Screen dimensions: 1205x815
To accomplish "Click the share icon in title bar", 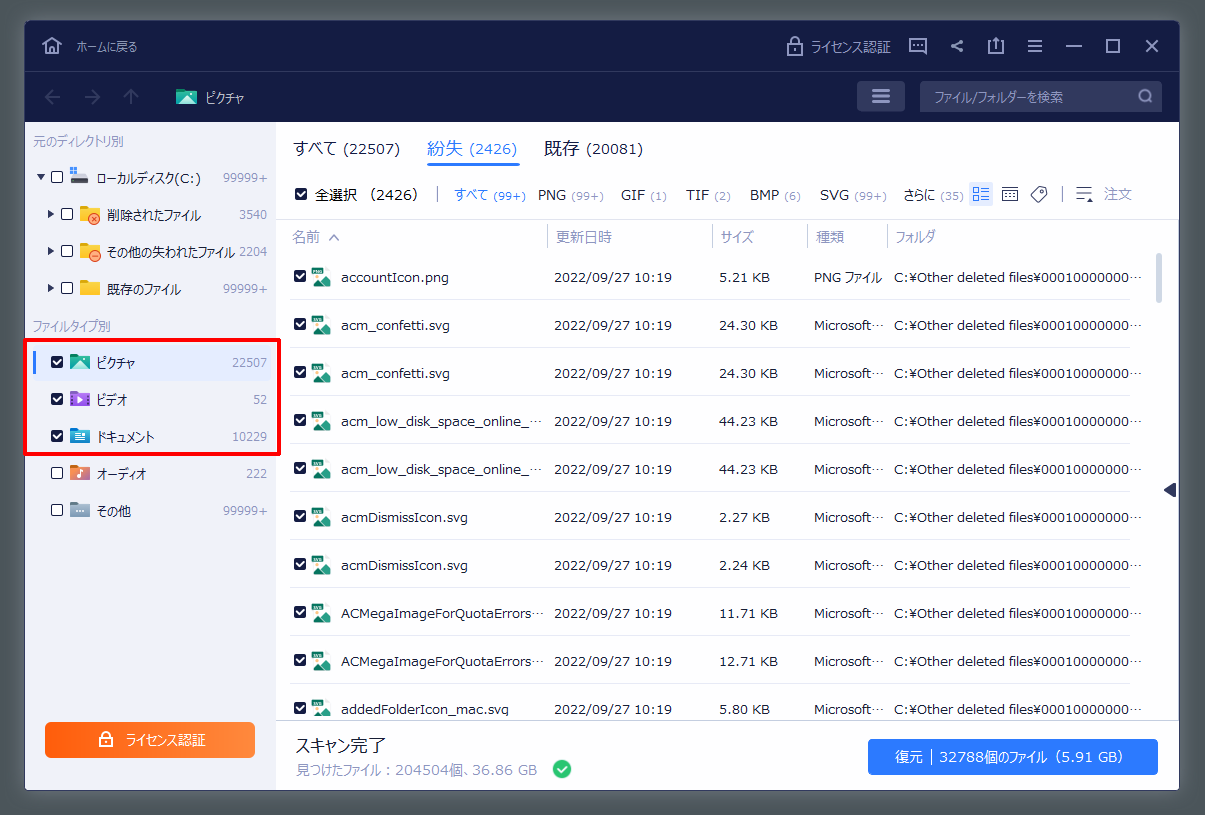I will tap(957, 46).
